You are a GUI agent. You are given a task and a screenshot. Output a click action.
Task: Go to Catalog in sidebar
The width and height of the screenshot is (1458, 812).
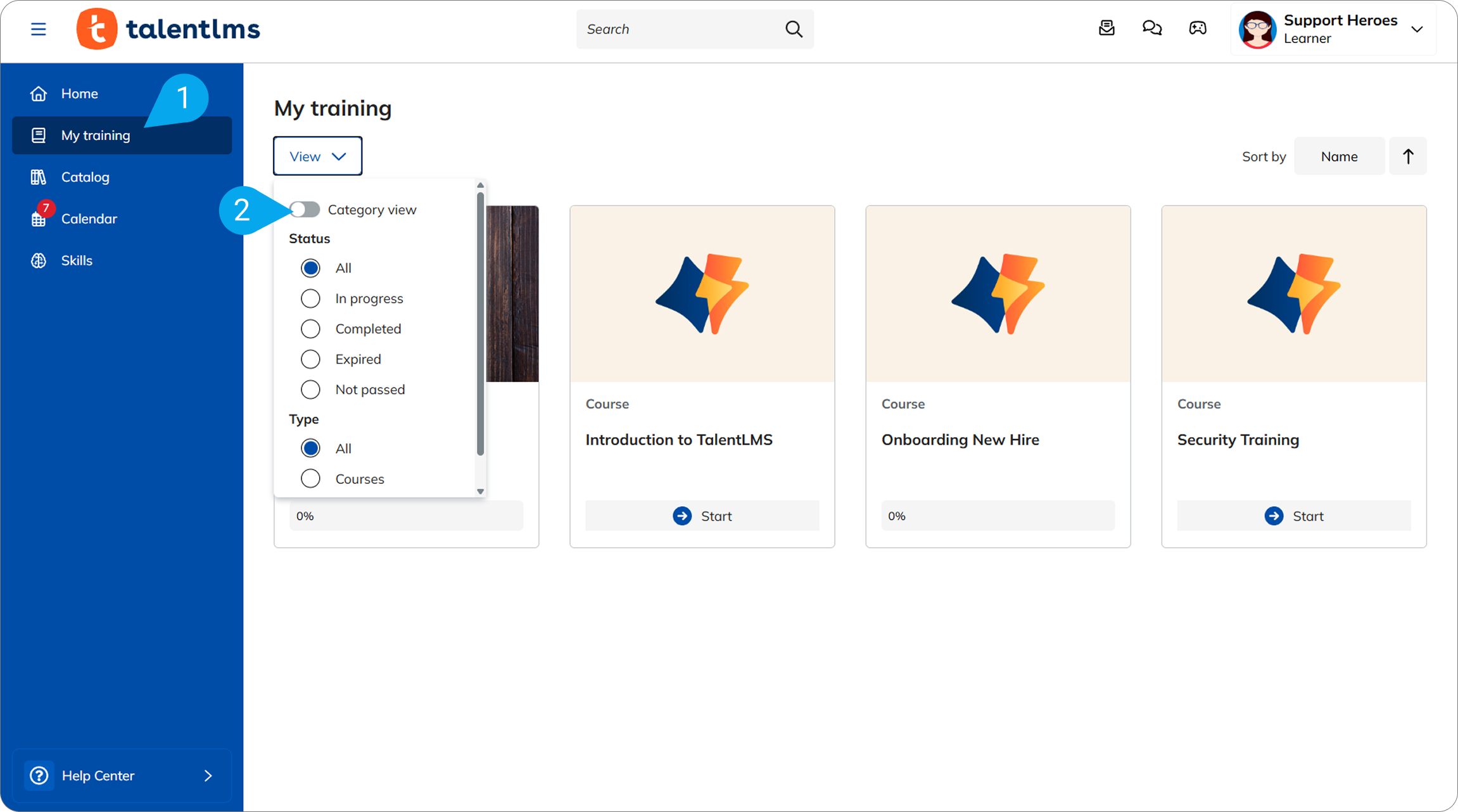(85, 177)
